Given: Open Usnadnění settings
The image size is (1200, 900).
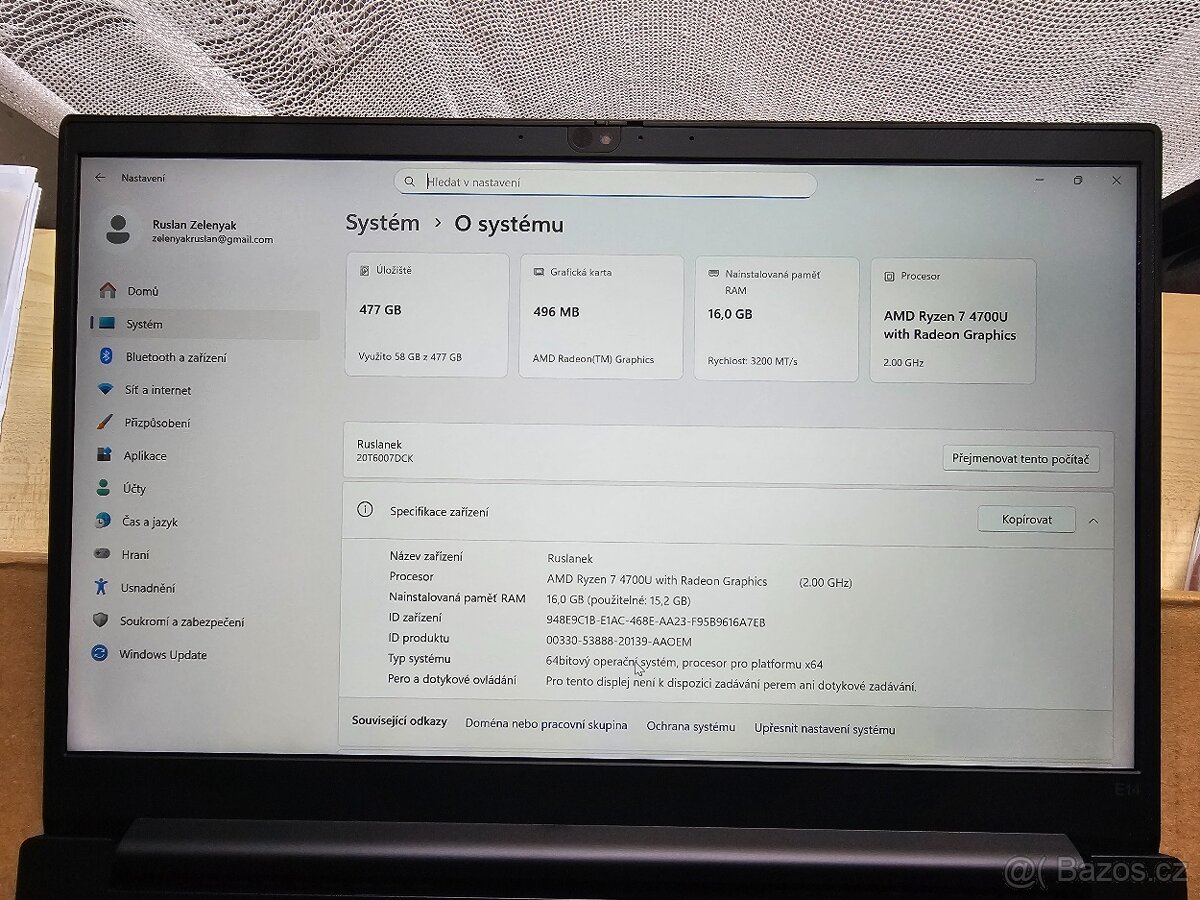Looking at the screenshot, I should pyautogui.click(x=148, y=588).
